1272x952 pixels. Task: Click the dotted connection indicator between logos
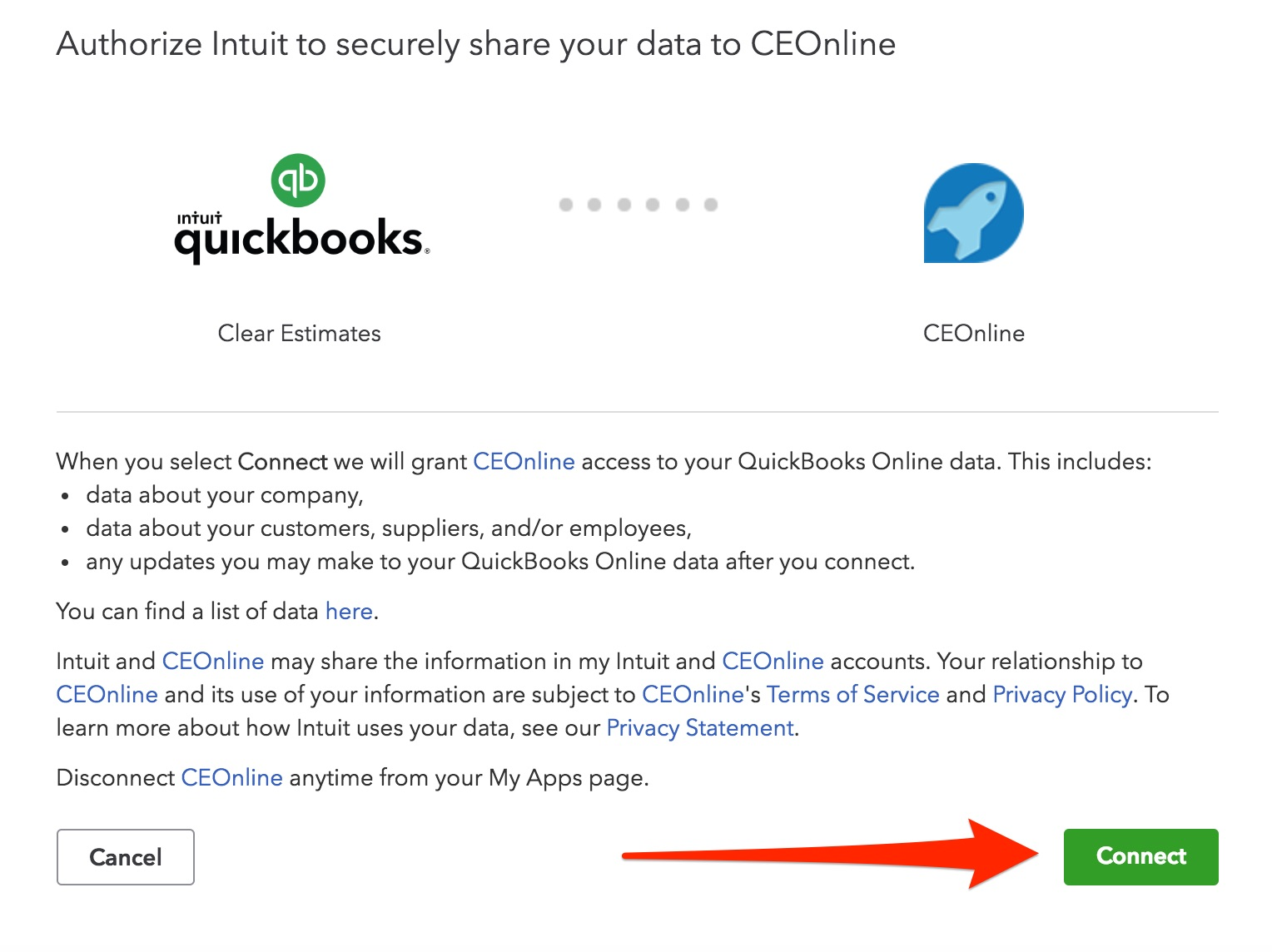pos(638,203)
